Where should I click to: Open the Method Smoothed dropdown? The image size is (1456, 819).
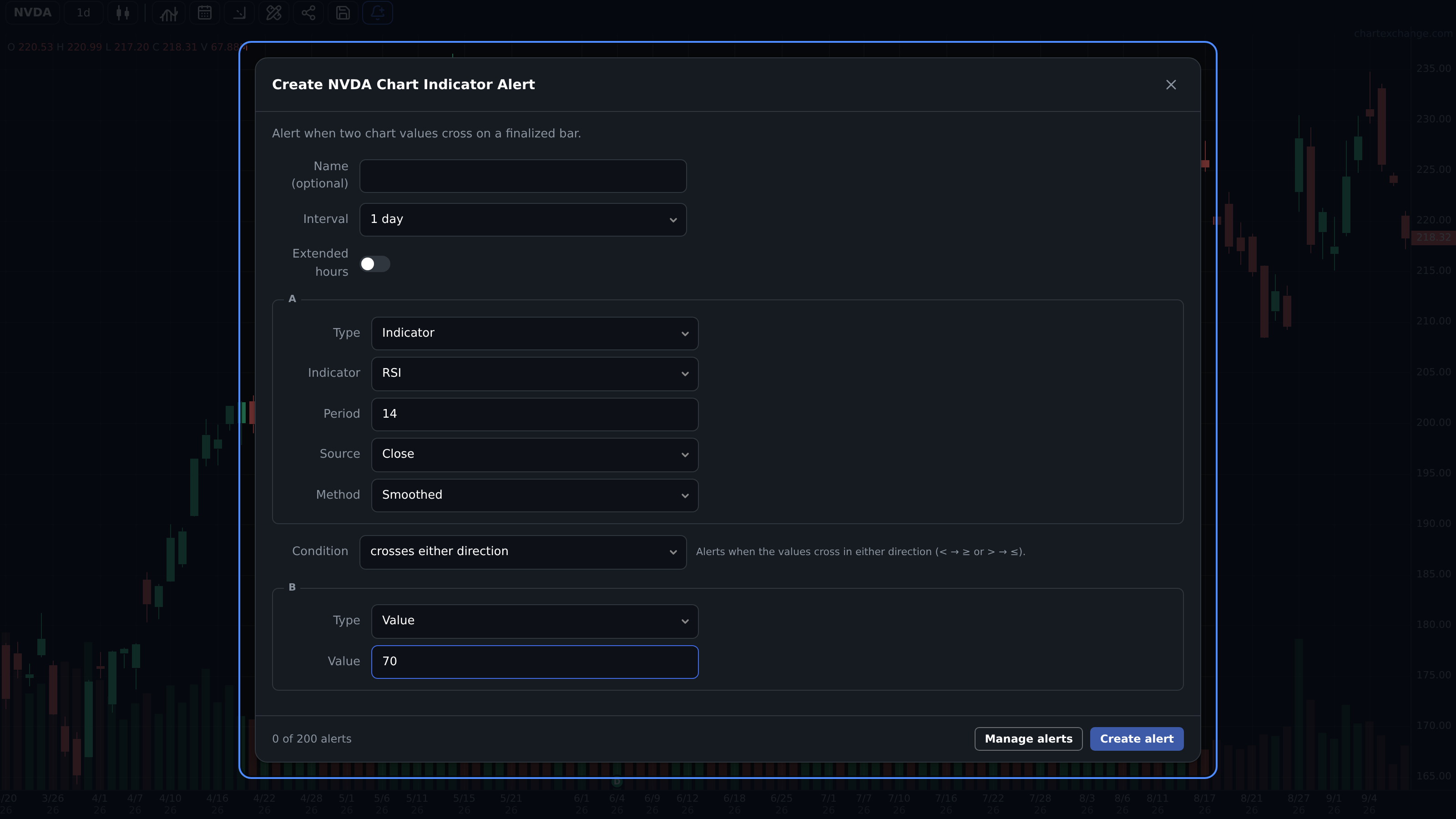(x=534, y=495)
